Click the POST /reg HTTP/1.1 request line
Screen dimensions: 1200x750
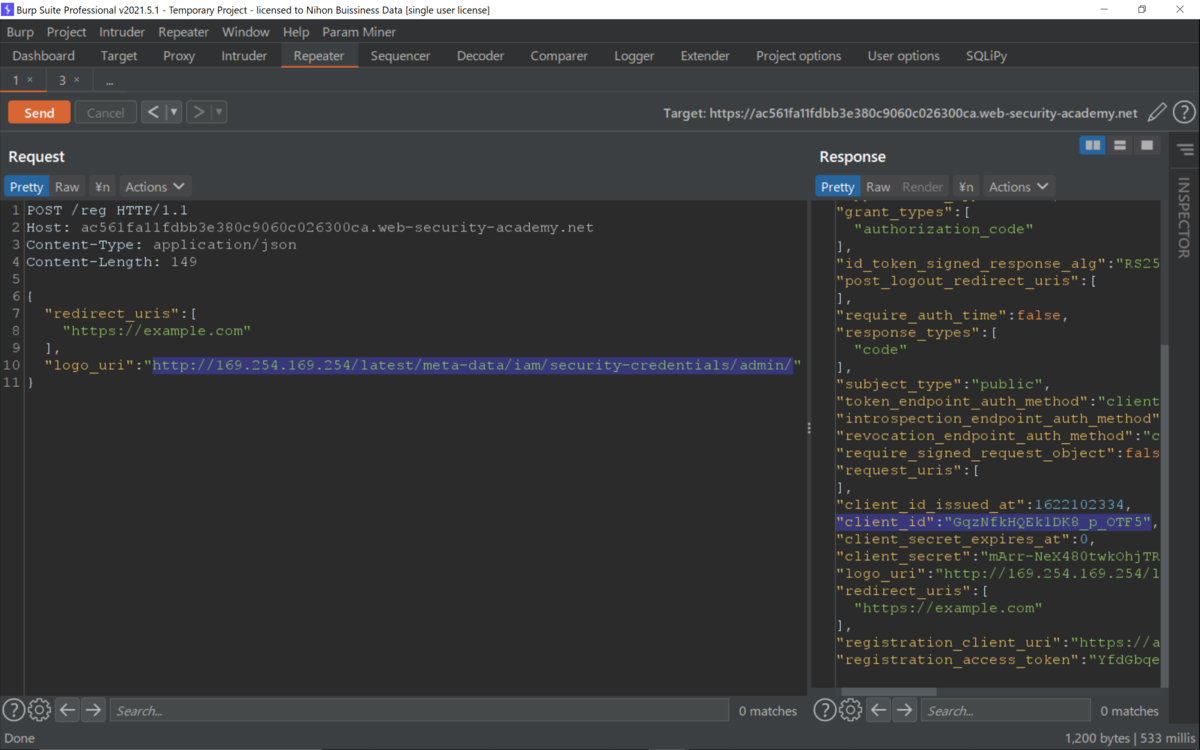point(106,210)
